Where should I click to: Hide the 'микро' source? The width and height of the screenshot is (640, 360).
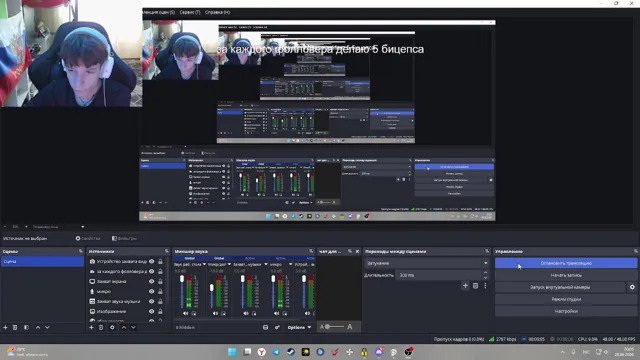[x=151, y=291]
